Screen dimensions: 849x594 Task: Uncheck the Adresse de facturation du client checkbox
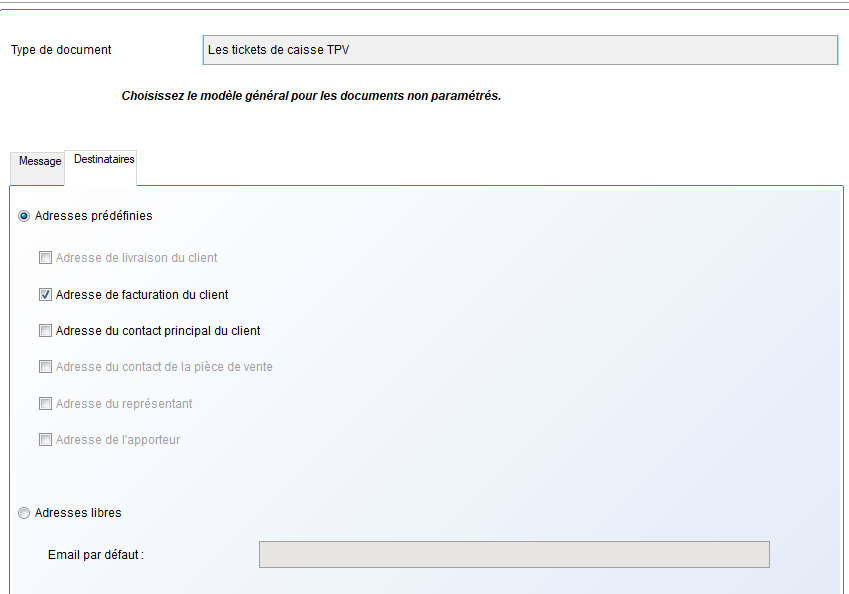45,295
